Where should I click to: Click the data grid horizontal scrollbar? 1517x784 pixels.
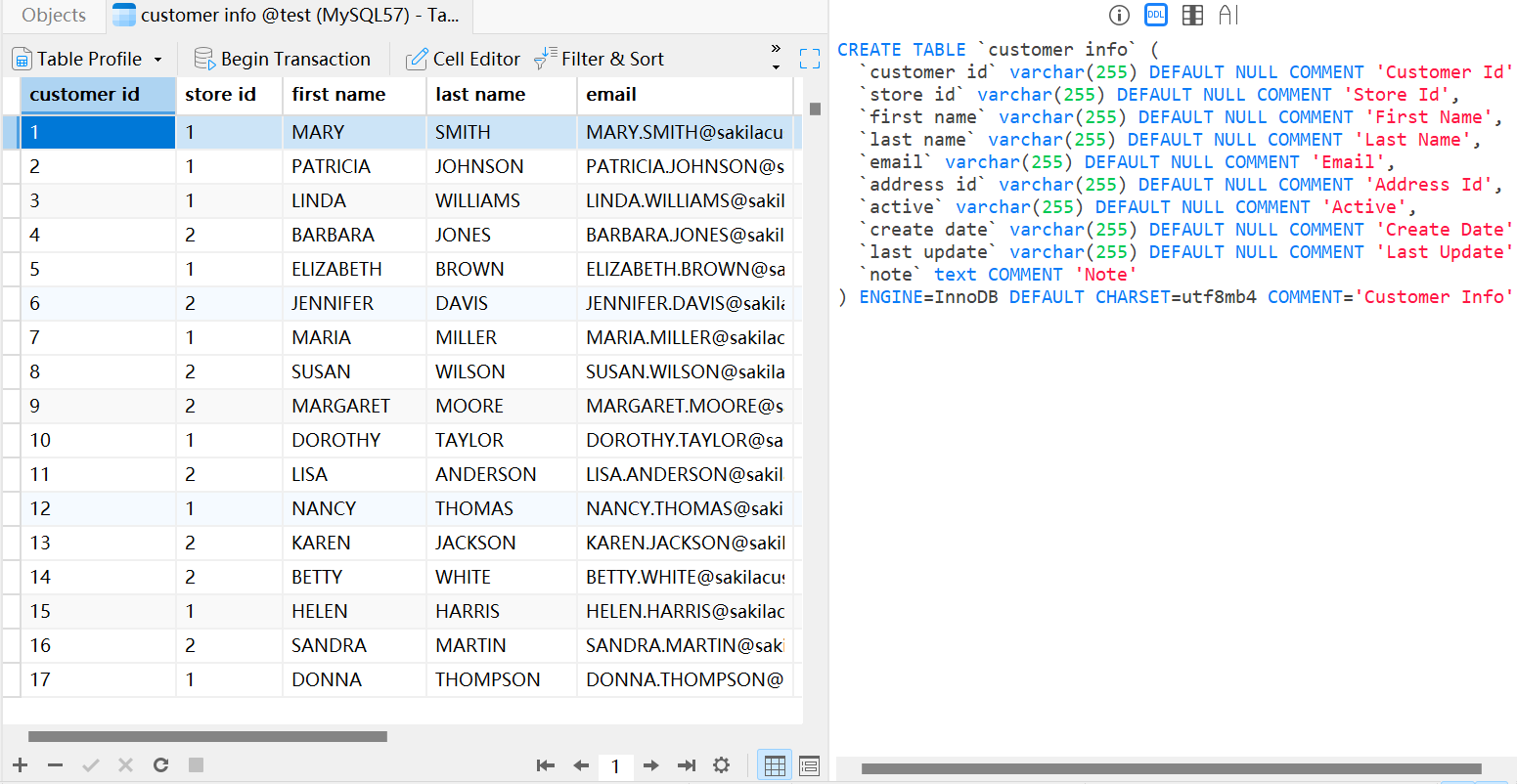tap(207, 736)
